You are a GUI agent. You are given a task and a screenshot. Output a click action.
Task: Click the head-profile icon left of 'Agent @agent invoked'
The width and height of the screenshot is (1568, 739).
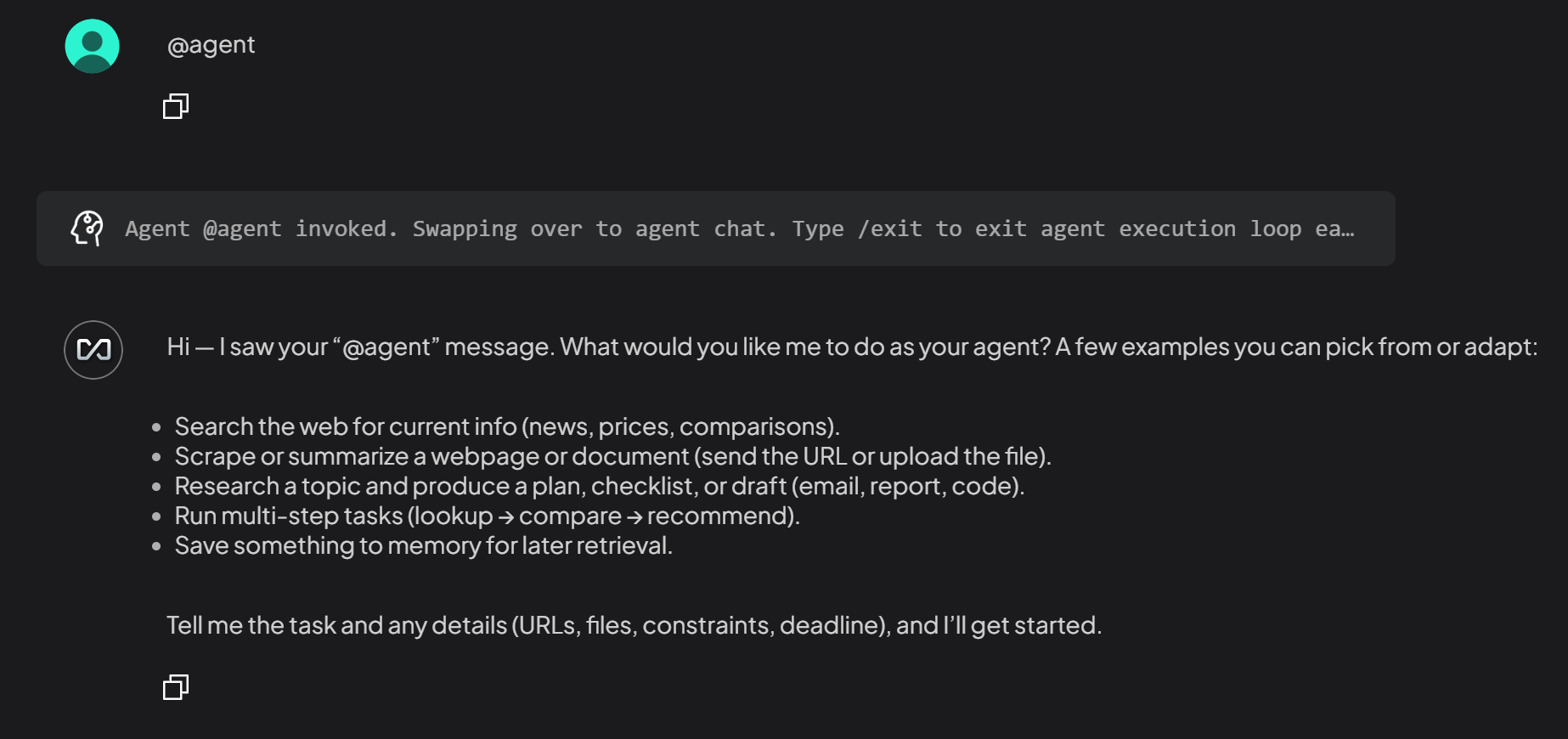click(87, 228)
